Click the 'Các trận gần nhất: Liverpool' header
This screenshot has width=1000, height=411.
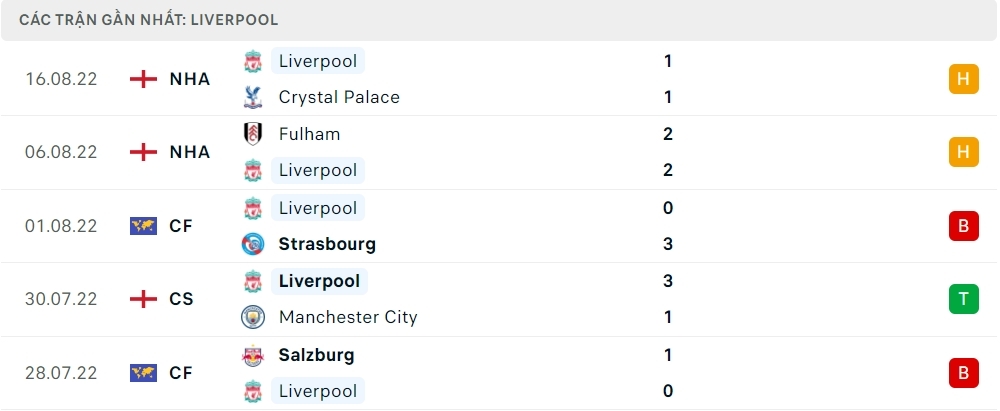[149, 20]
